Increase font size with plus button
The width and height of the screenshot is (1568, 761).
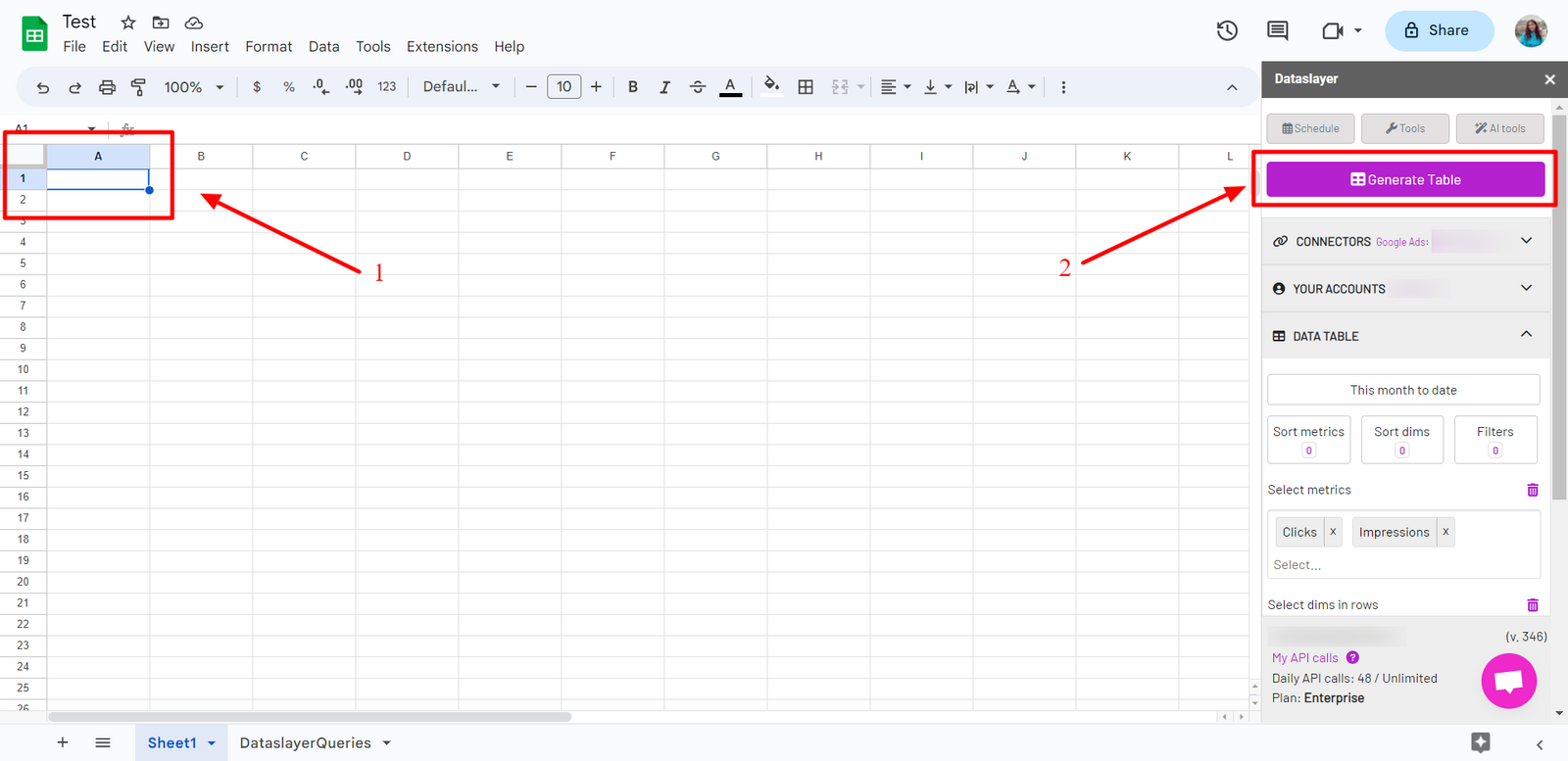(596, 87)
